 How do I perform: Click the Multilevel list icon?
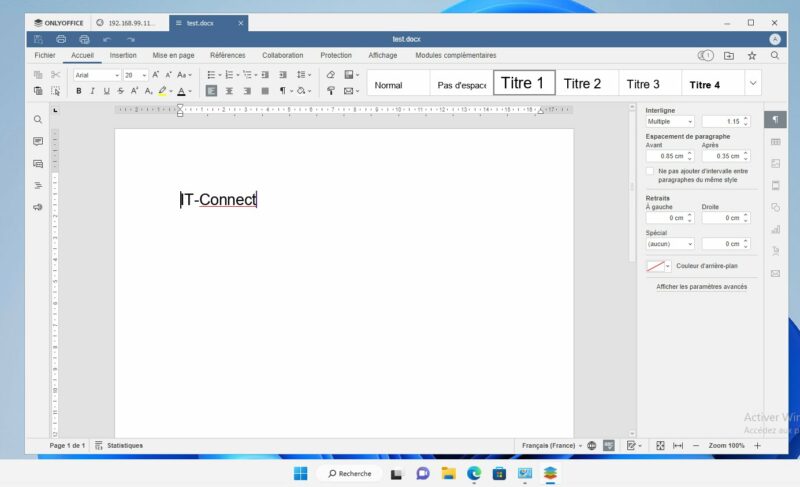(247, 75)
